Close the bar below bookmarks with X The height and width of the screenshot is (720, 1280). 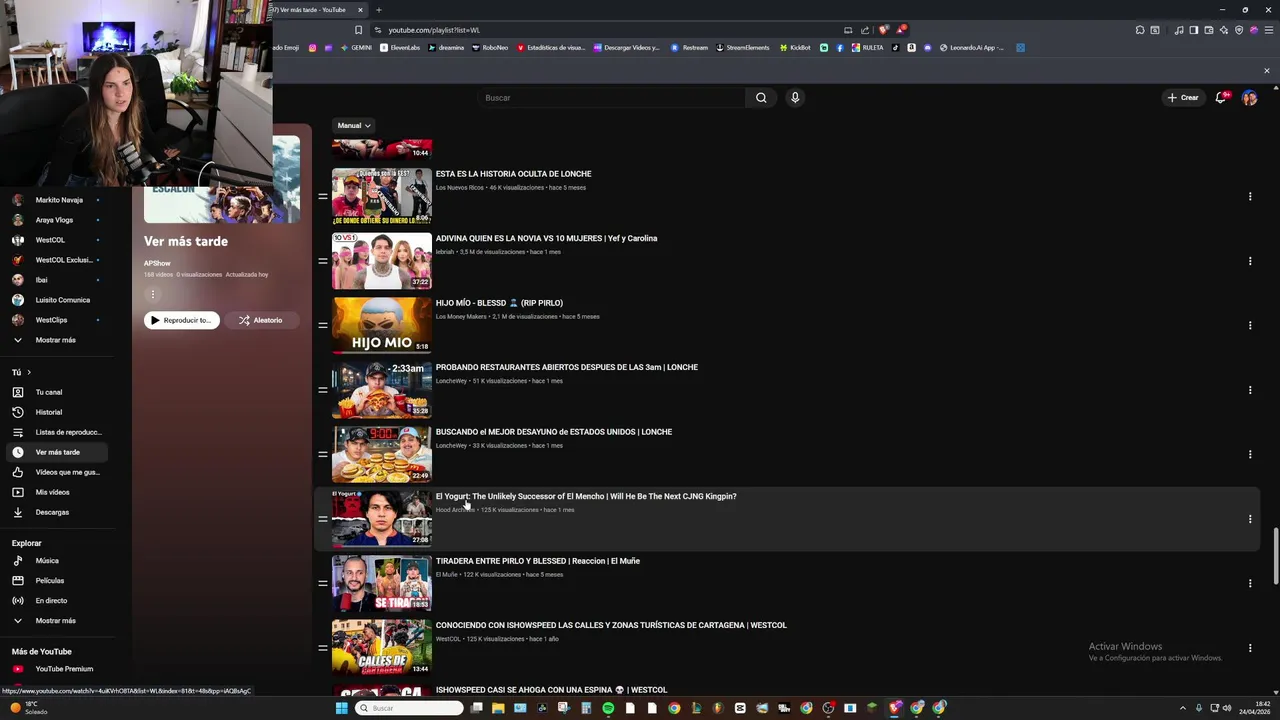click(1266, 71)
